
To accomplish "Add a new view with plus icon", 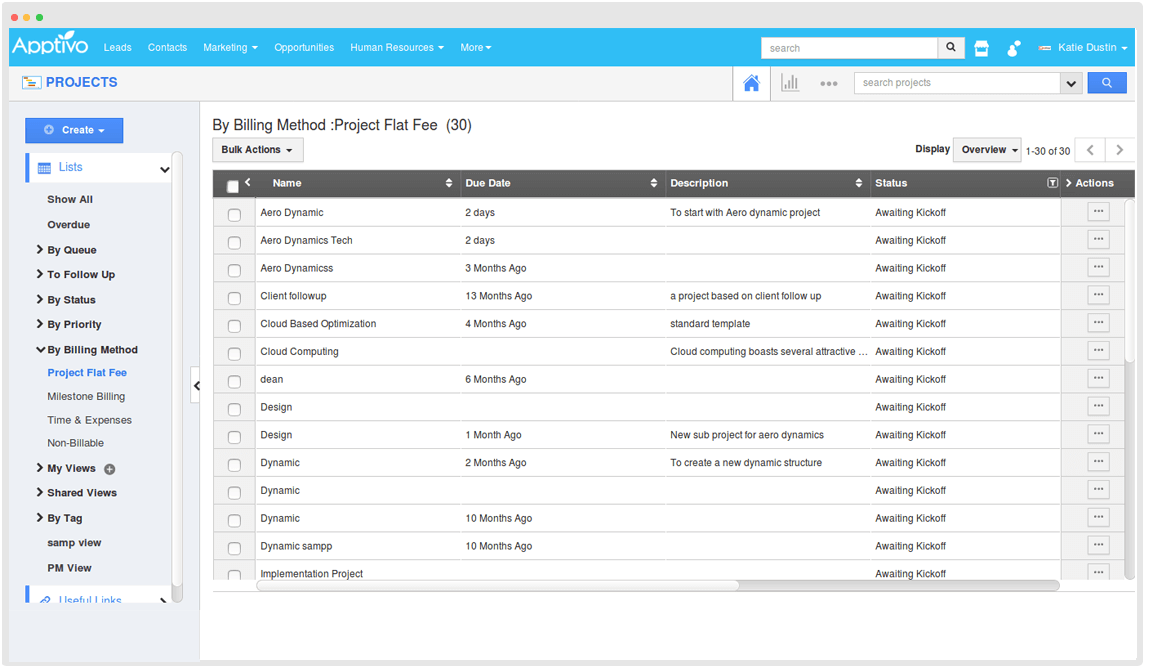I will pos(110,469).
